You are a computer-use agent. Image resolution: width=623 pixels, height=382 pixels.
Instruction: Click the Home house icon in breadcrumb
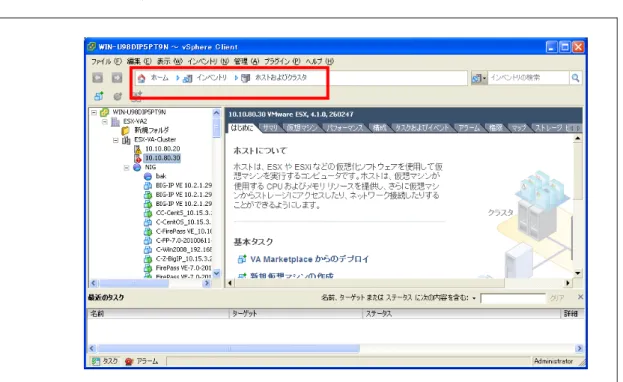click(141, 78)
